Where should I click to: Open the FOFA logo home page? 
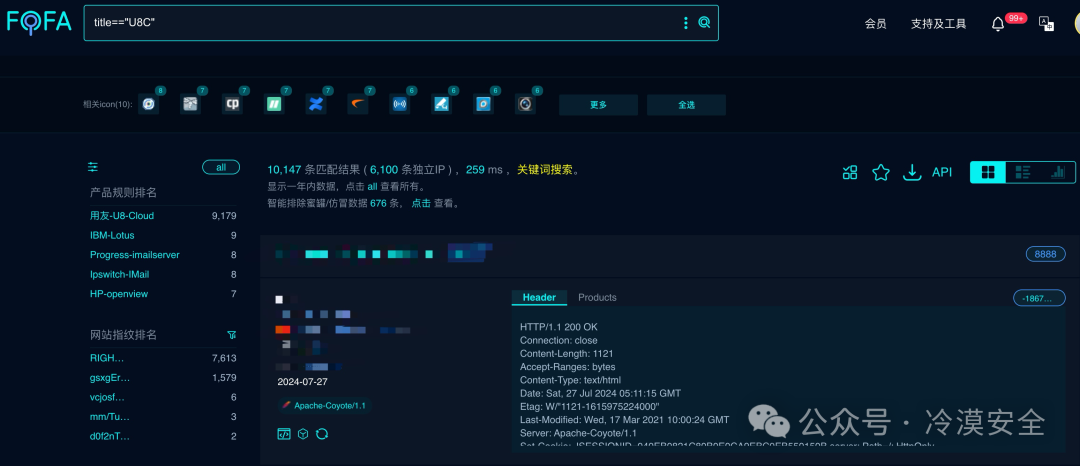(x=39, y=22)
